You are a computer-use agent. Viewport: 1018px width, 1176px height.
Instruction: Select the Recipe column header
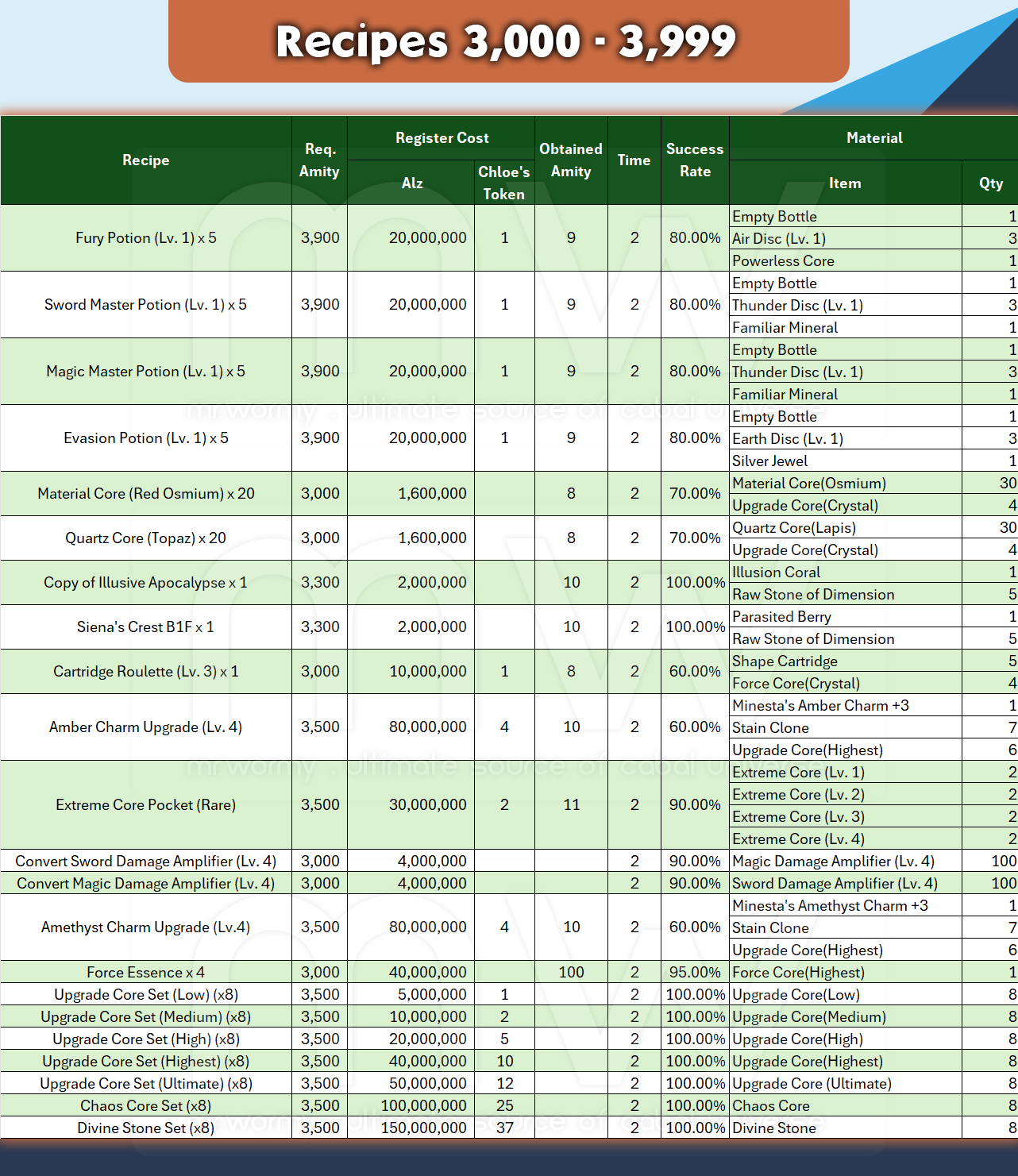(x=146, y=160)
